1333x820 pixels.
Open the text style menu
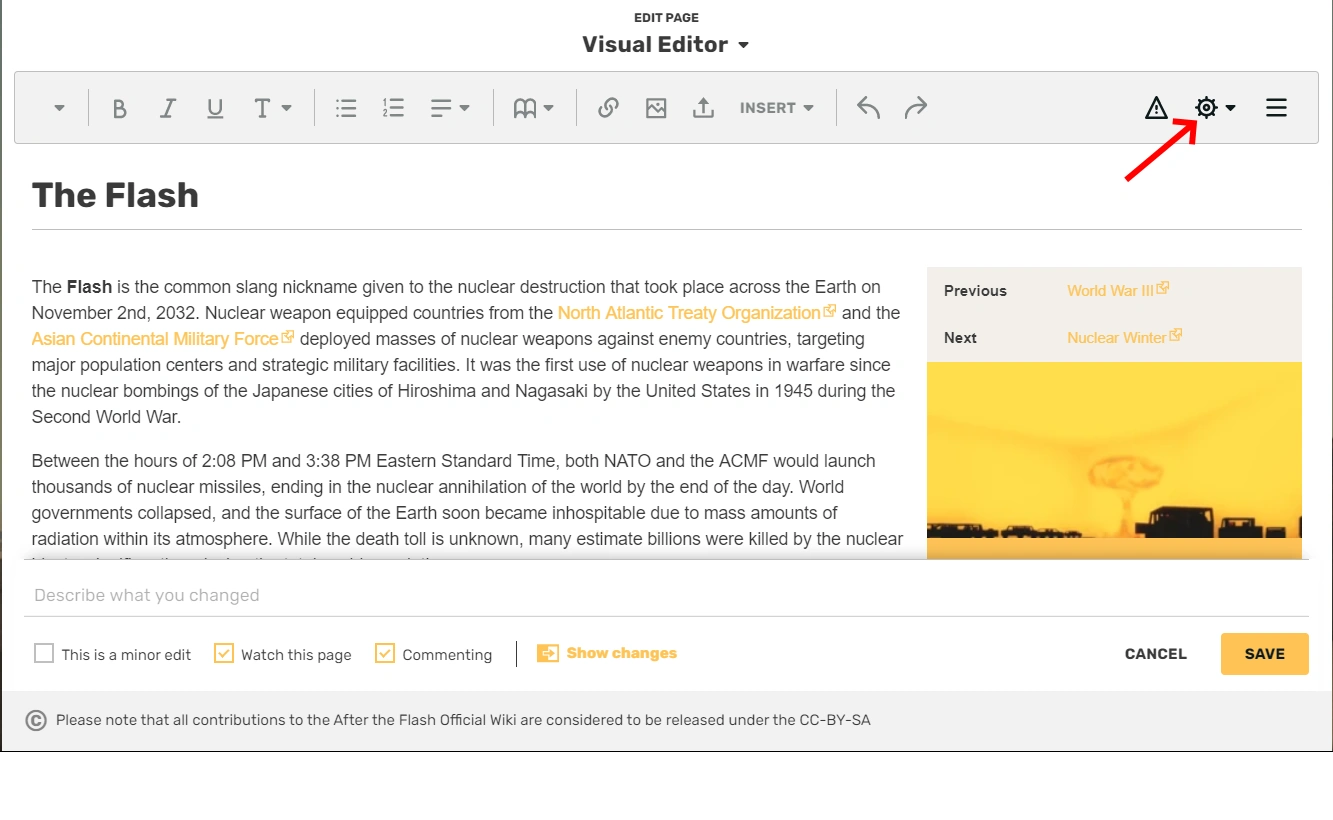click(272, 108)
